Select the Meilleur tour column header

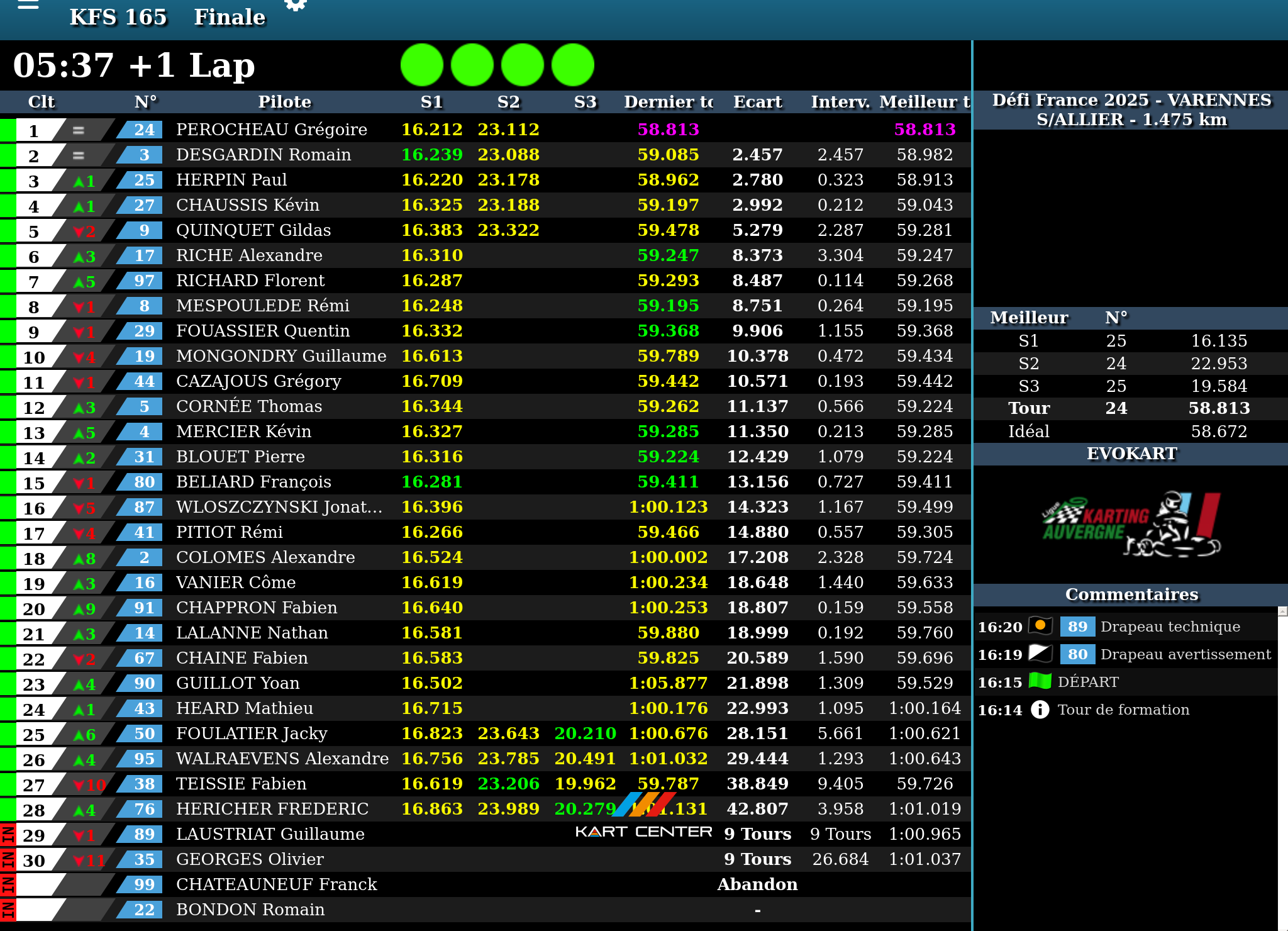coord(924,102)
